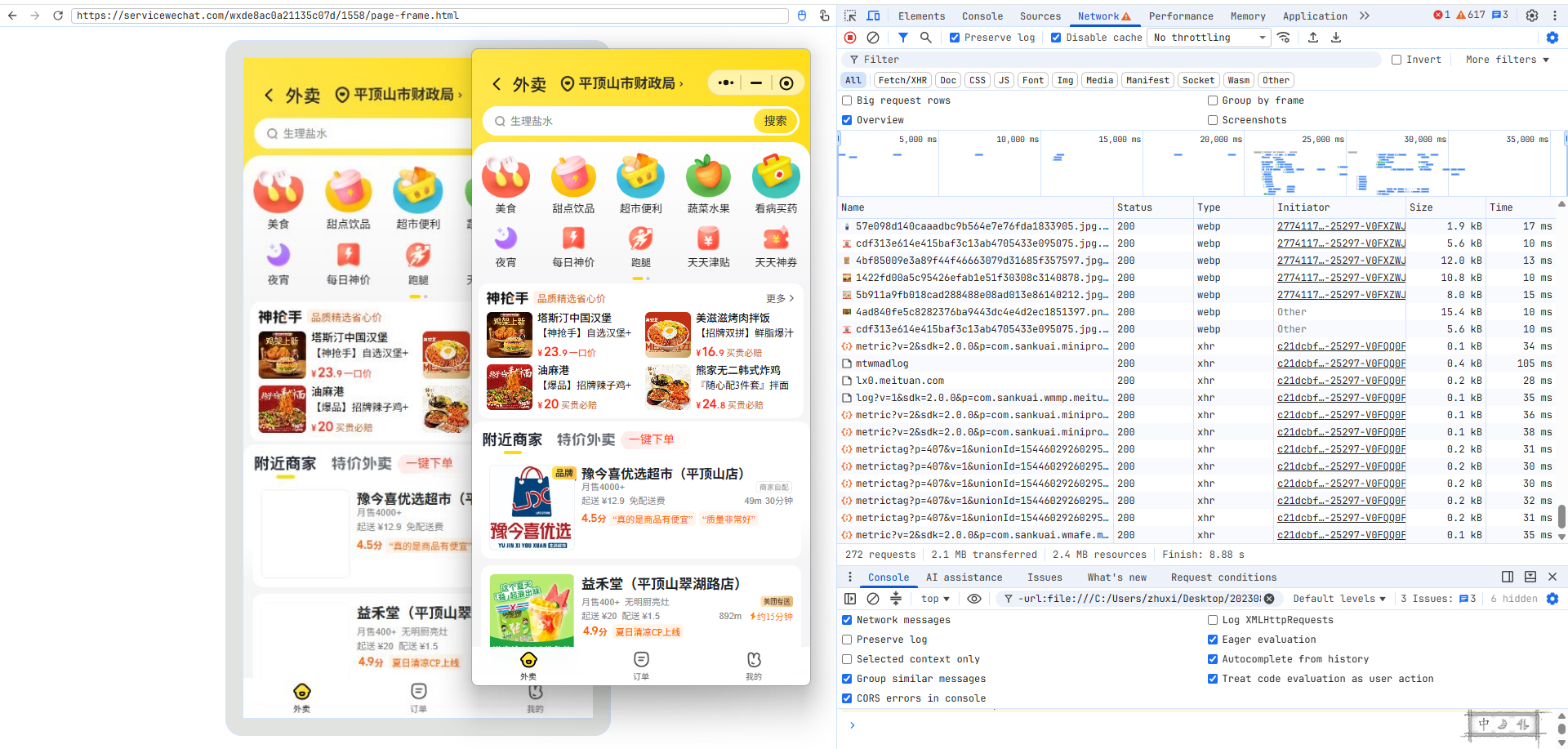Click mini program capsule more dots
1568x749 pixels.
pyautogui.click(x=725, y=82)
